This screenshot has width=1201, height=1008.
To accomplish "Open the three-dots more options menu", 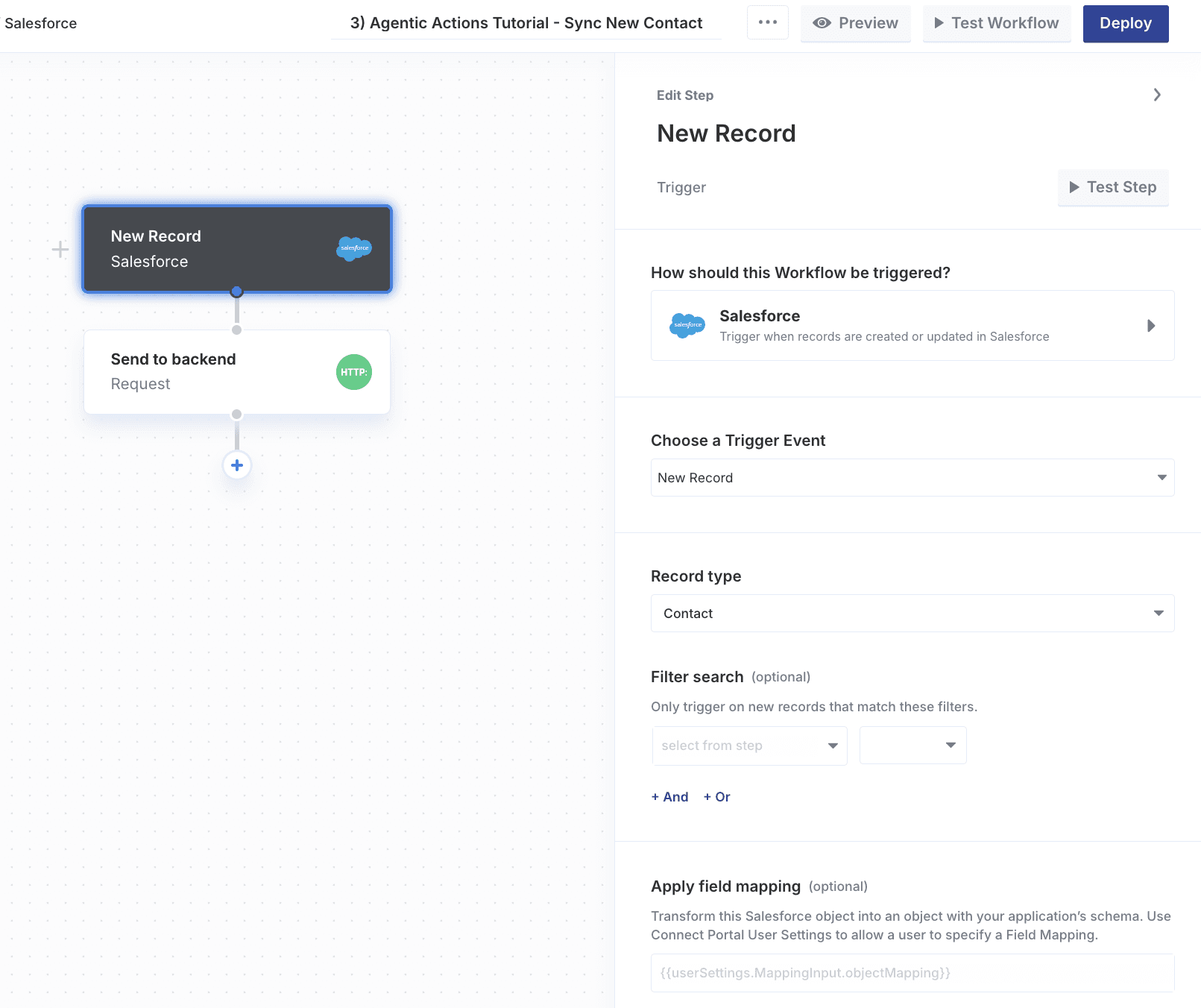I will 767,23.
